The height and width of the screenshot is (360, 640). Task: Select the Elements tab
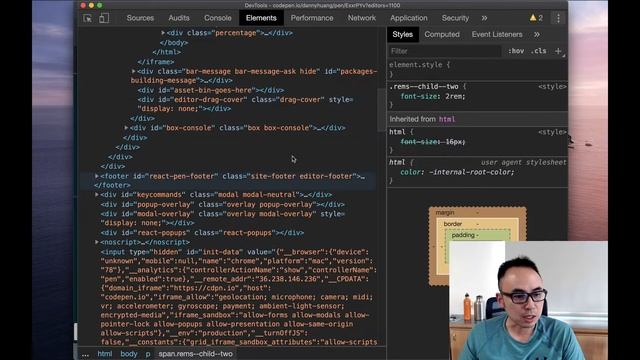[x=261, y=18]
